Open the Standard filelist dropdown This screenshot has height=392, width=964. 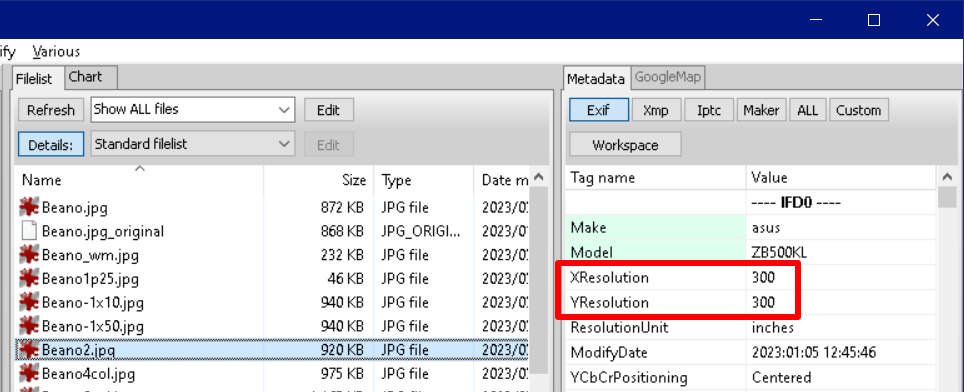pos(193,144)
